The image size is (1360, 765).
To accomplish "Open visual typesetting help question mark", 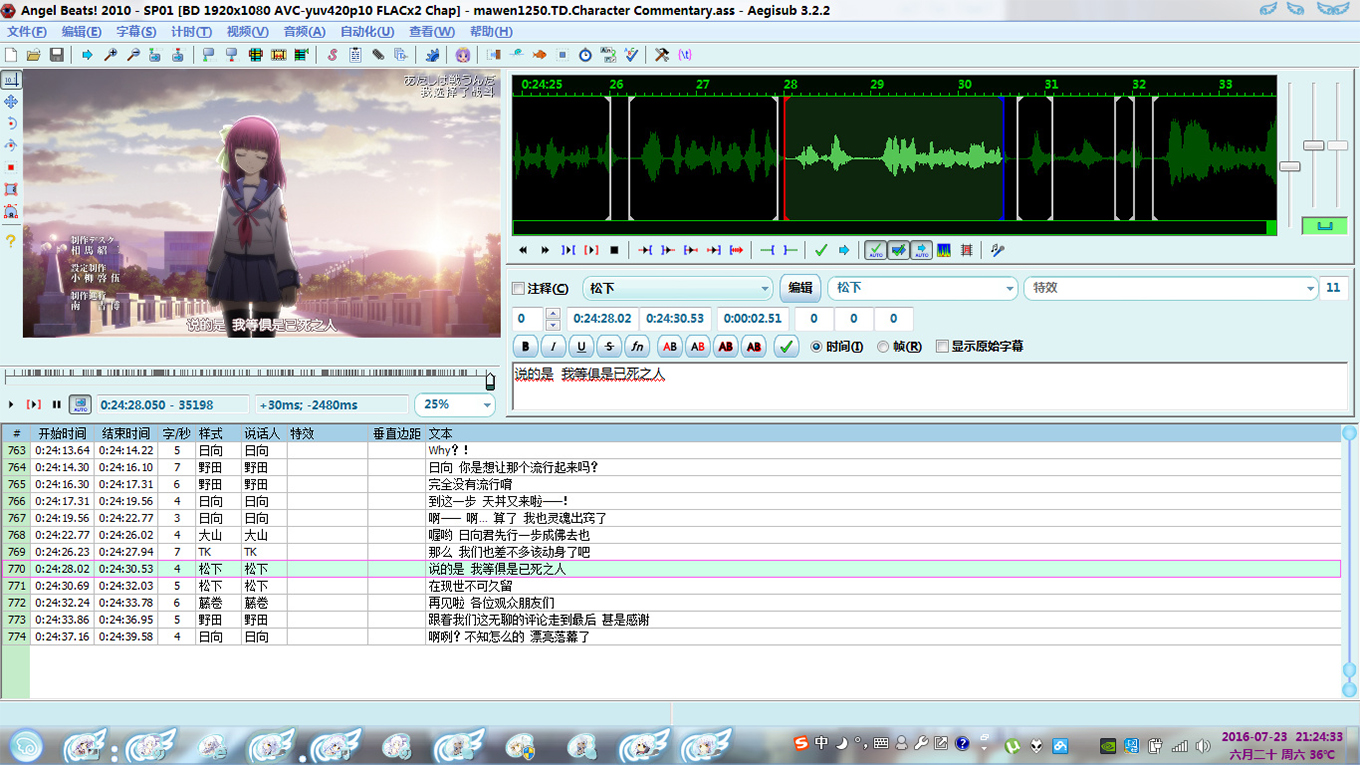I will (x=11, y=241).
